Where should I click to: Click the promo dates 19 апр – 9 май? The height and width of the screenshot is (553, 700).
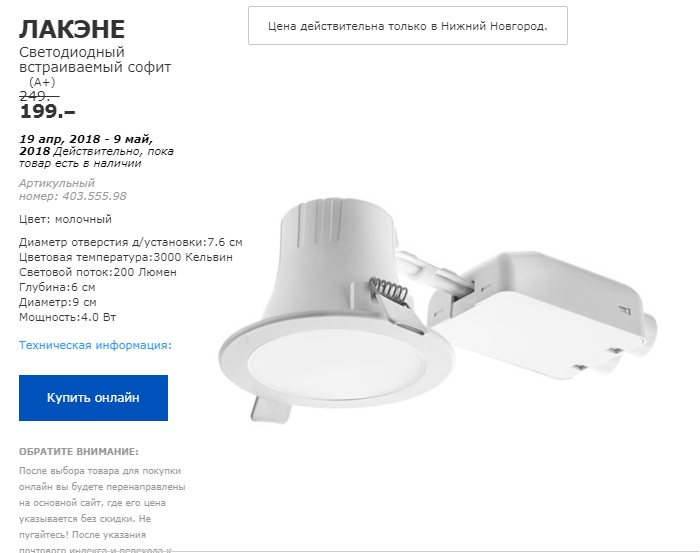tap(86, 145)
